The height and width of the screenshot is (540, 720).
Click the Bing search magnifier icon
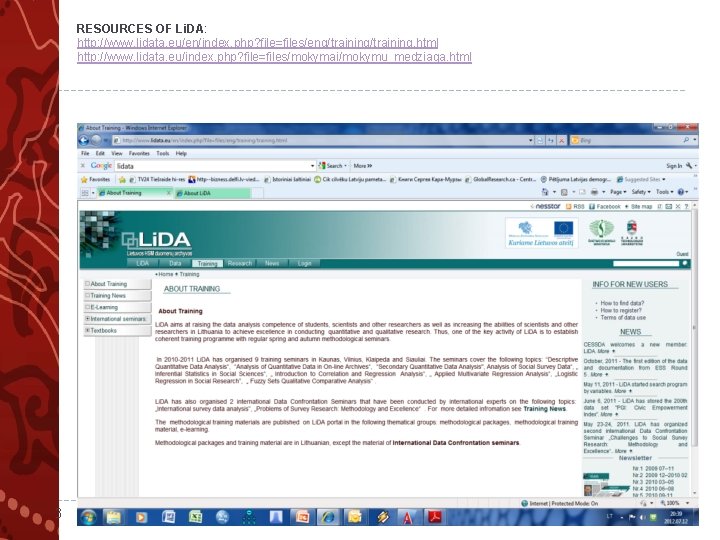[686, 140]
